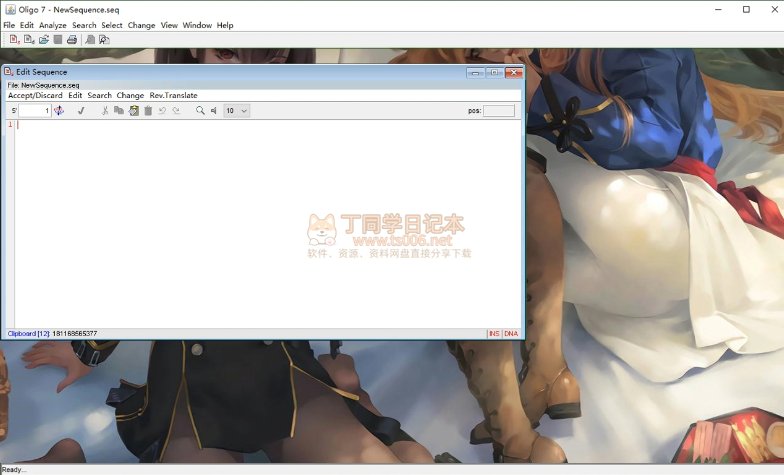This screenshot has width=784, height=475.
Task: Click the Redo arrow icon
Action: tap(176, 110)
